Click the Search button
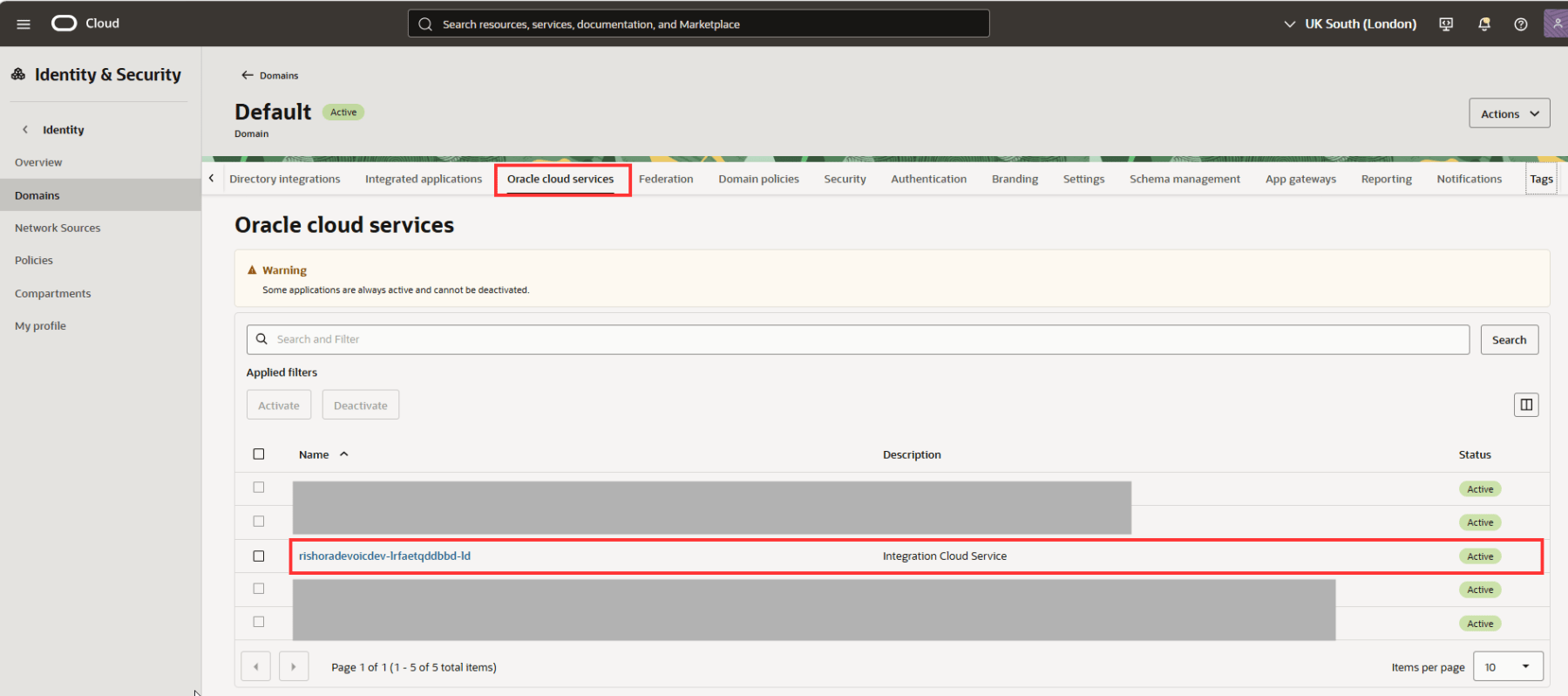Image resolution: width=1568 pixels, height=696 pixels. (1508, 340)
